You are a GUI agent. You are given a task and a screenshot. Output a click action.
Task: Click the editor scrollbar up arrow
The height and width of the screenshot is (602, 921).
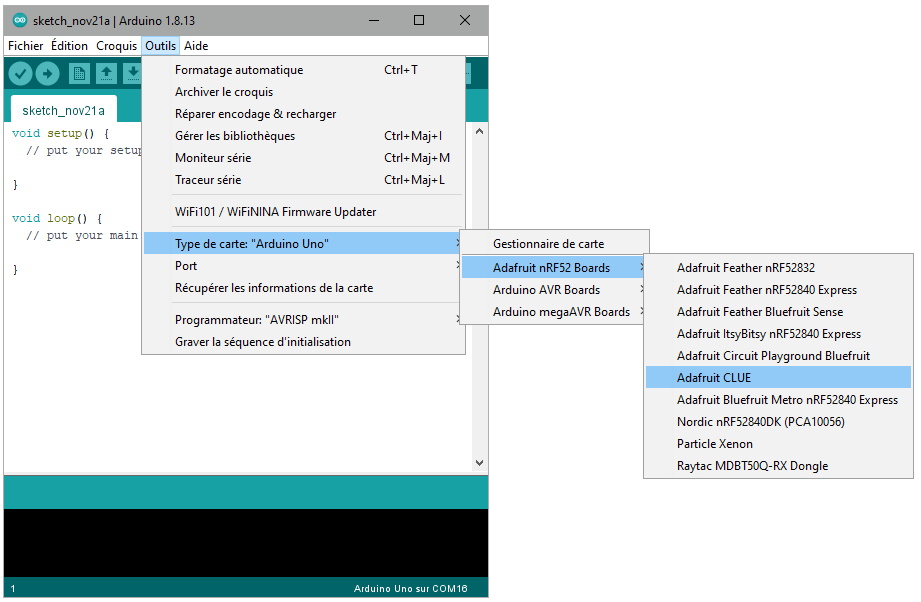pyautogui.click(x=479, y=131)
